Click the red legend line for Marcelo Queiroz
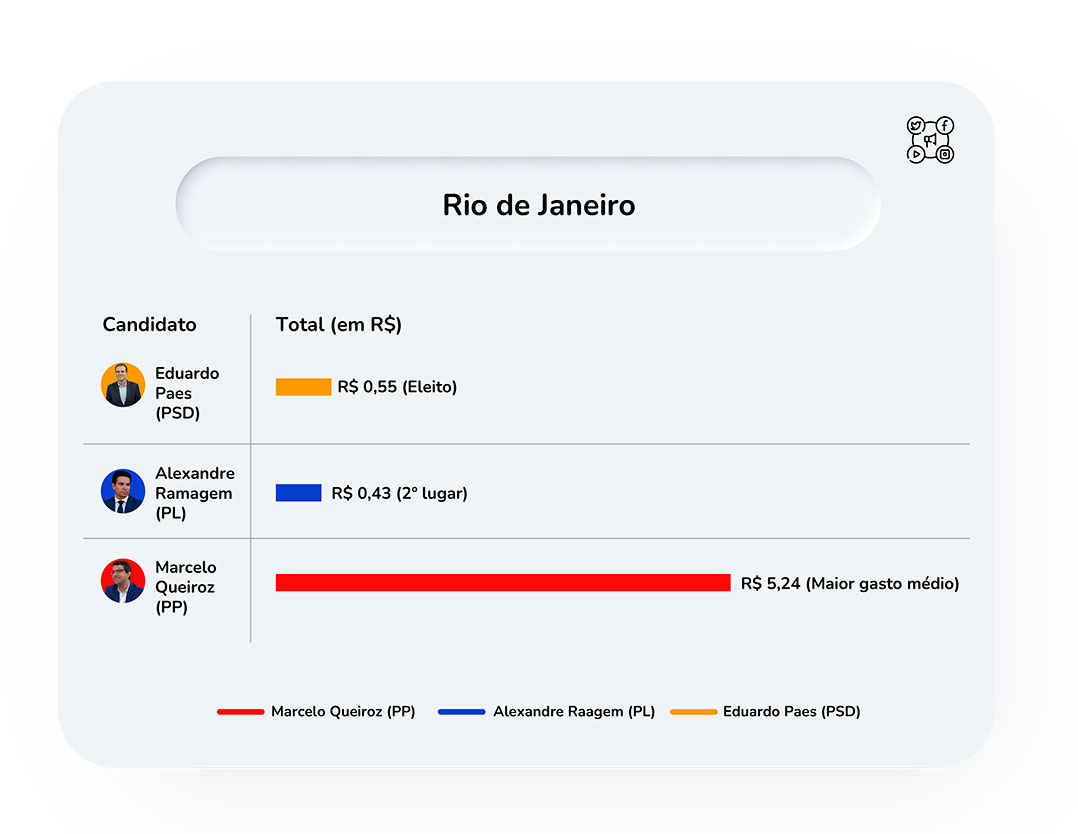The image size is (1078, 834). [x=241, y=712]
